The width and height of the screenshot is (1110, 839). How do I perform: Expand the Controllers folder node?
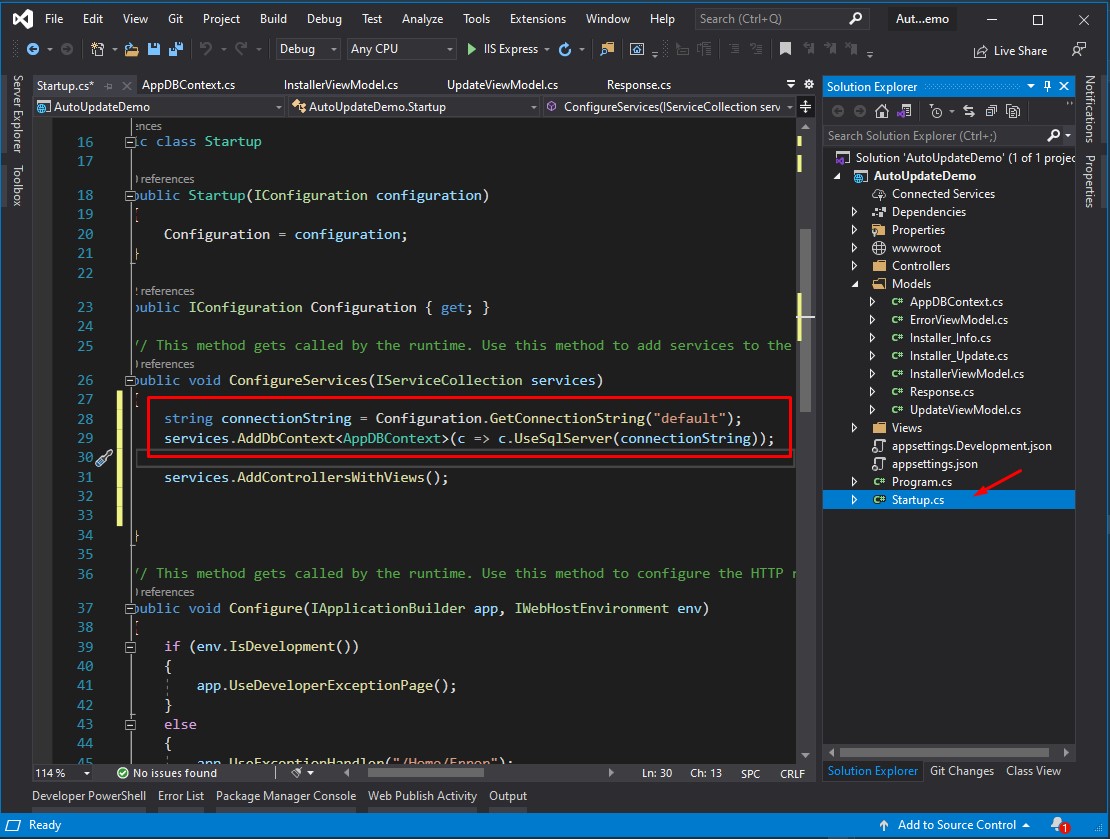click(x=854, y=266)
